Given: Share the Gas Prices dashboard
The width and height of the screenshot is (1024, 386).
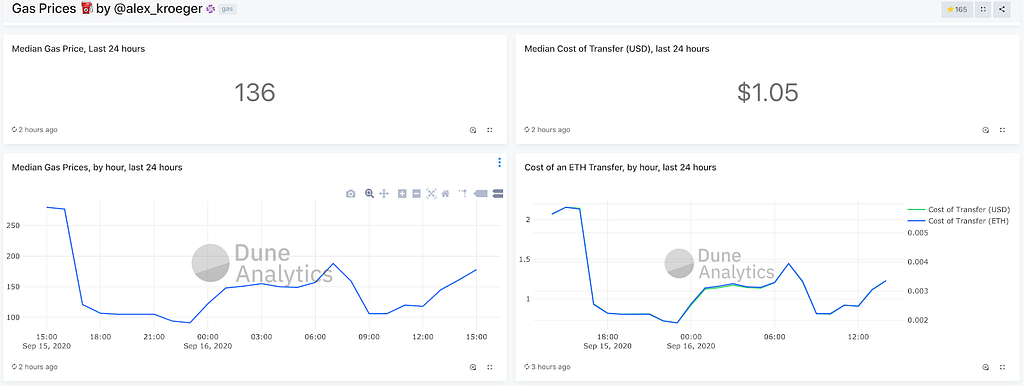Looking at the screenshot, I should coord(1002,9).
